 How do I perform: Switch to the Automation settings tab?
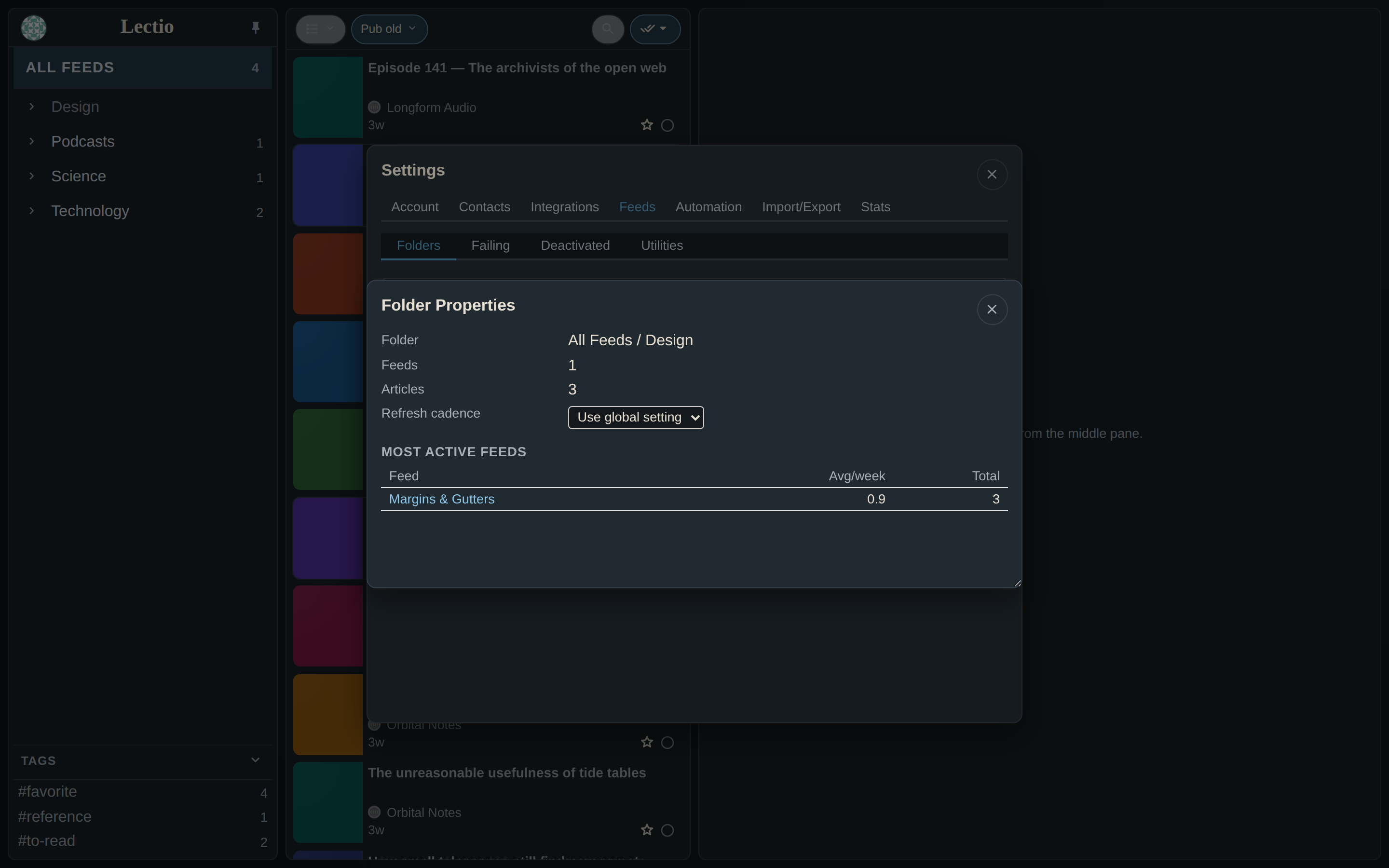[708, 207]
